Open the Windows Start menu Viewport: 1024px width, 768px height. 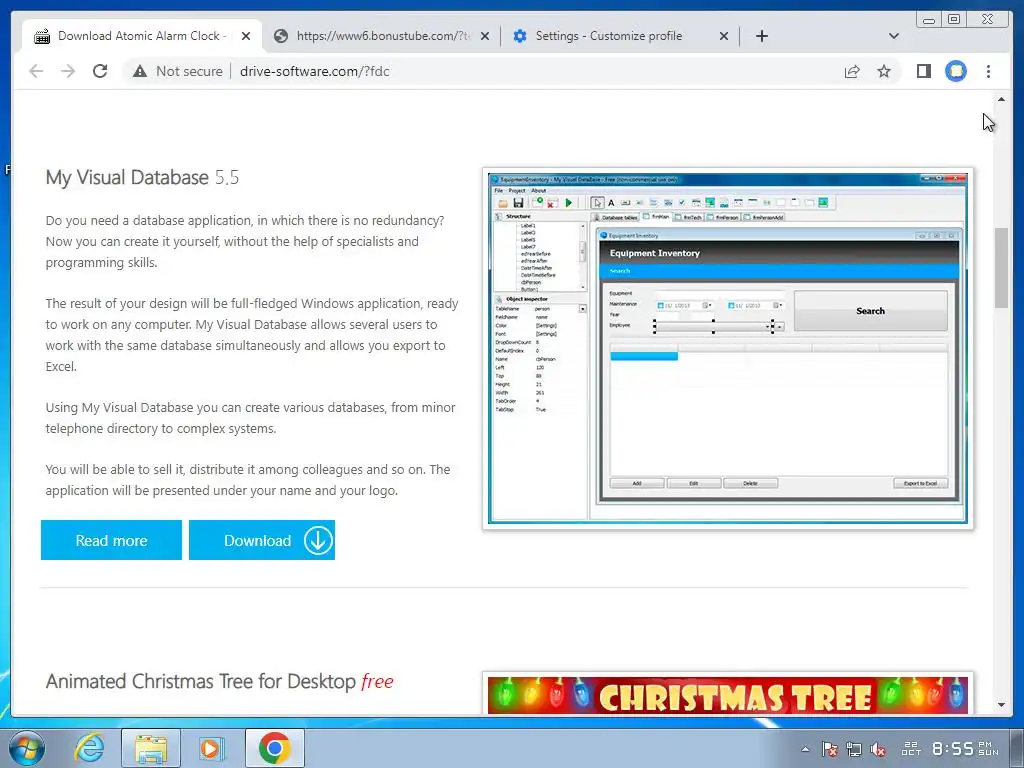pyautogui.click(x=27, y=748)
